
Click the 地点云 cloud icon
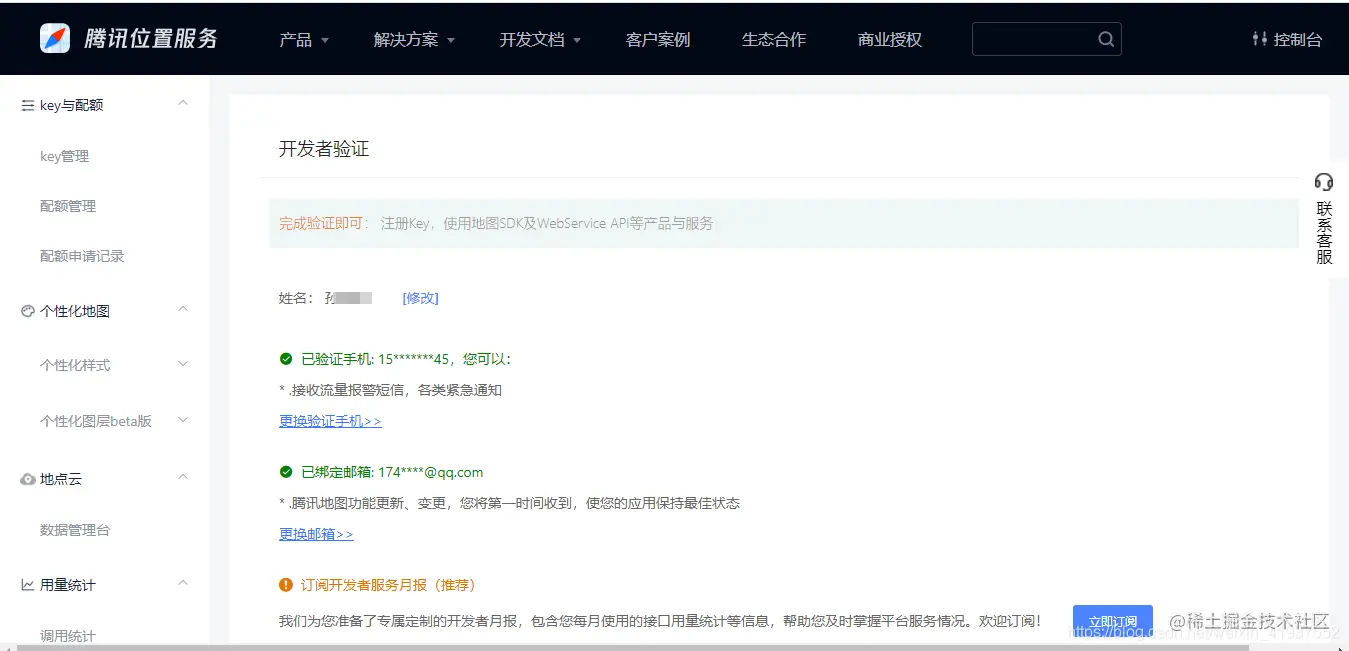click(x=28, y=479)
